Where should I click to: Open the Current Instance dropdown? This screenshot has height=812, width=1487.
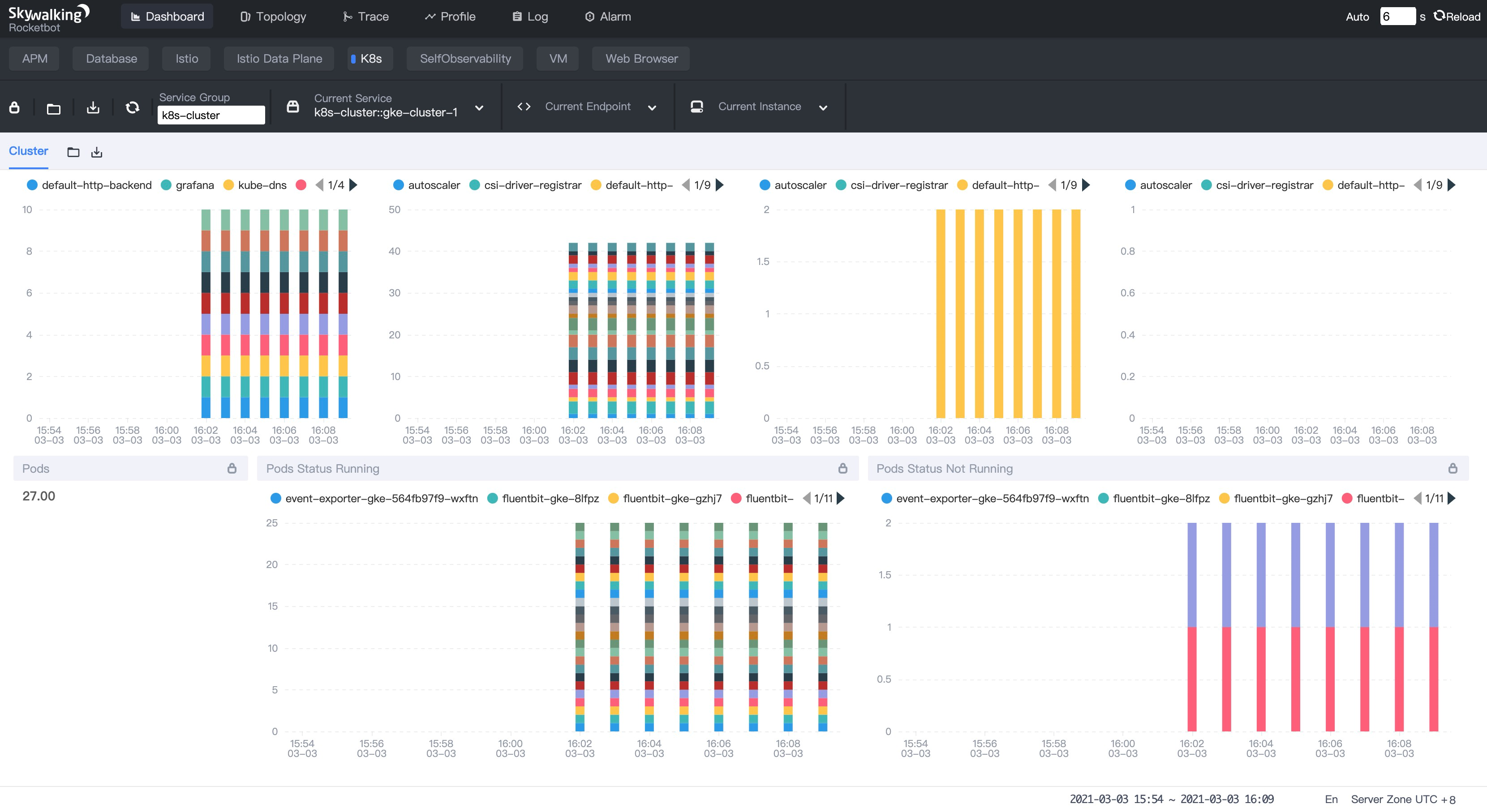823,107
